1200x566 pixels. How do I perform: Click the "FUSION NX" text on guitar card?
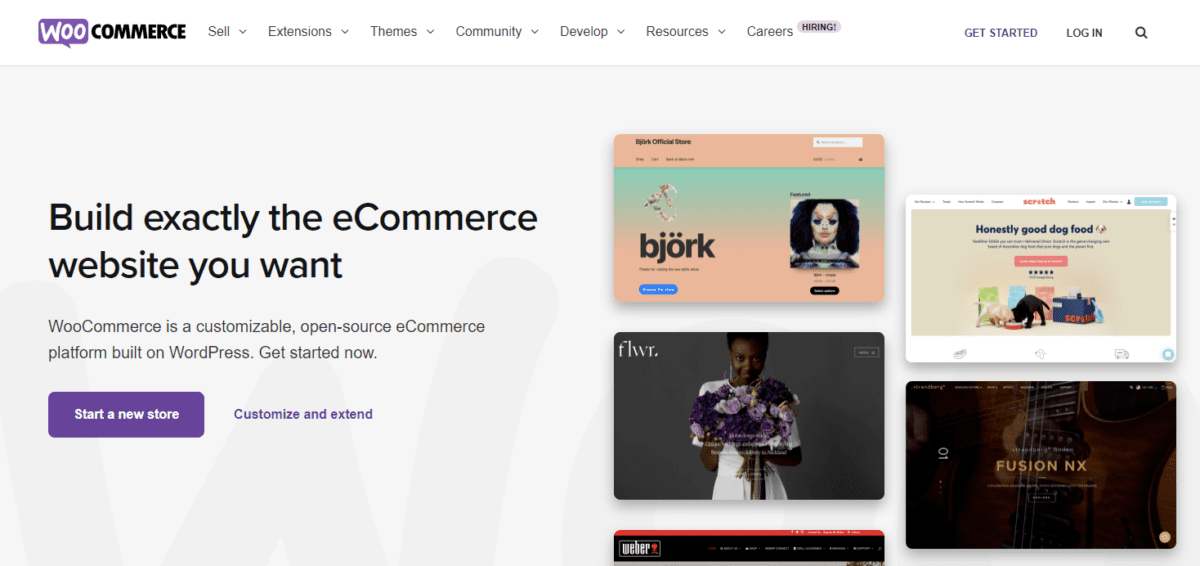pos(1041,466)
